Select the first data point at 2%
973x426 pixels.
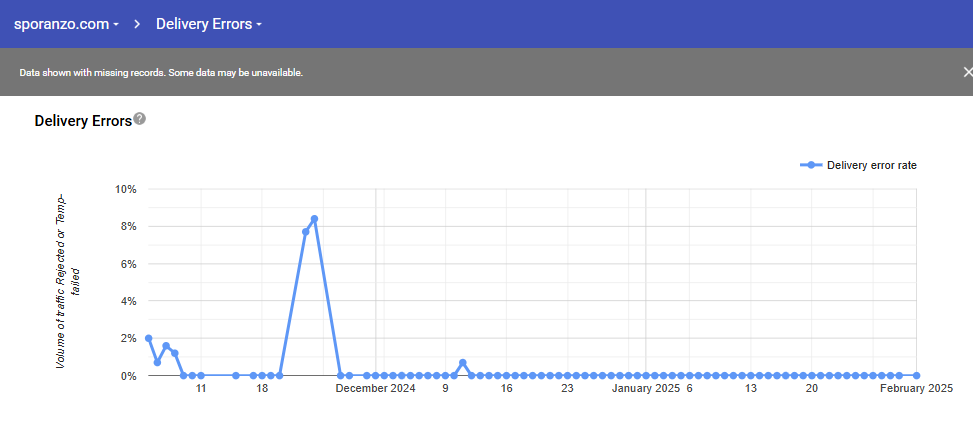[148, 338]
